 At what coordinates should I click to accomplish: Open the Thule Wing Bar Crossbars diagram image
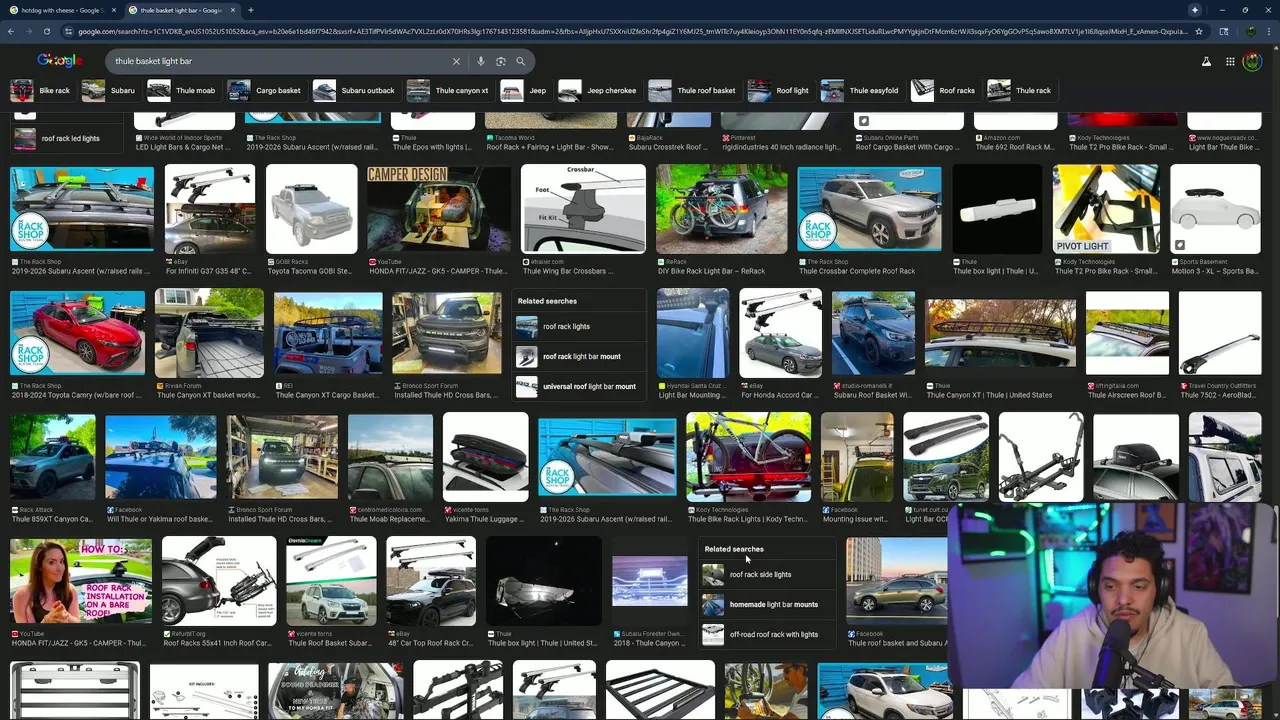[583, 209]
